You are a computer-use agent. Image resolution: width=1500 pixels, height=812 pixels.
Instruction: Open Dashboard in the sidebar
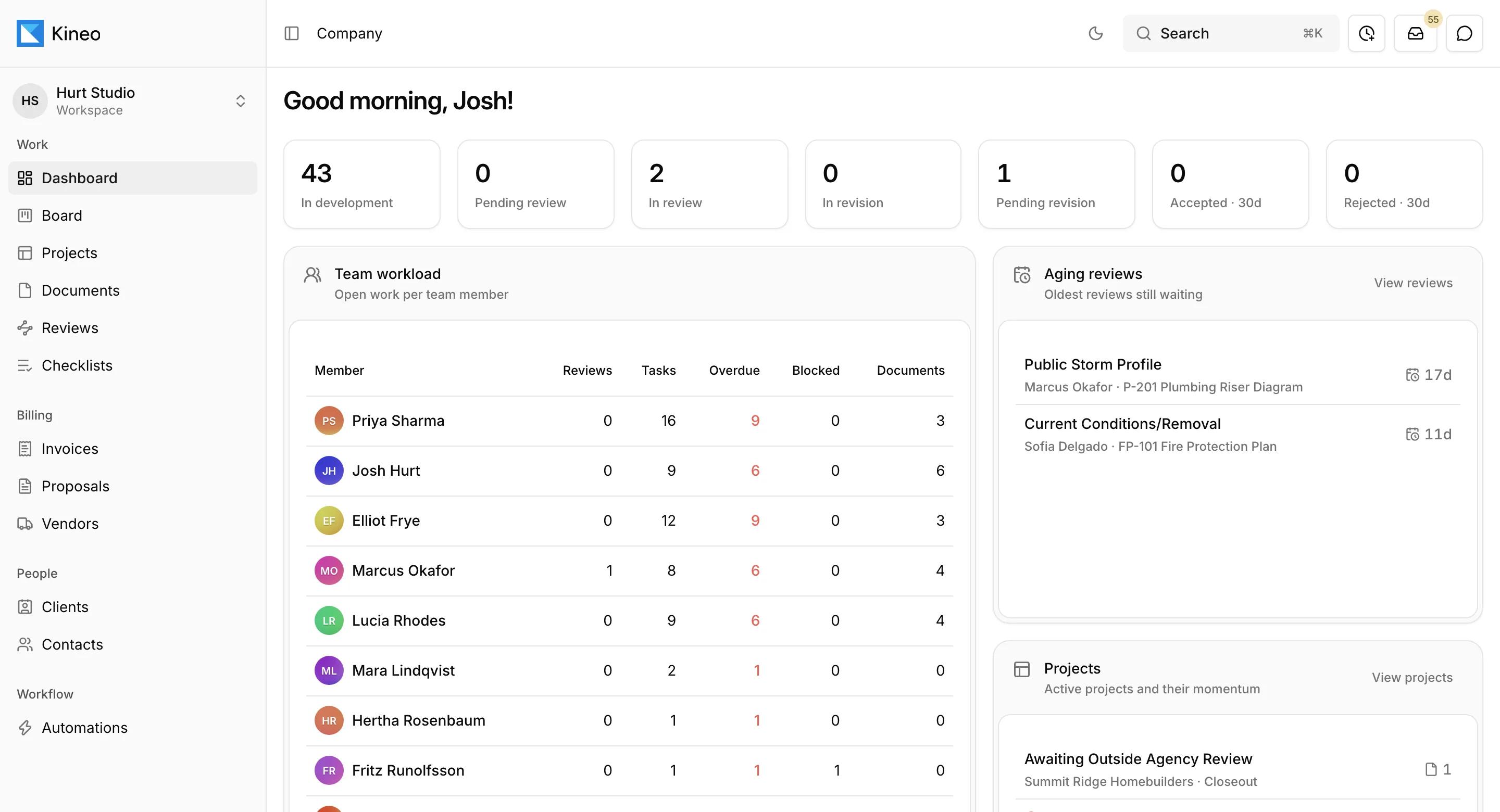click(133, 178)
